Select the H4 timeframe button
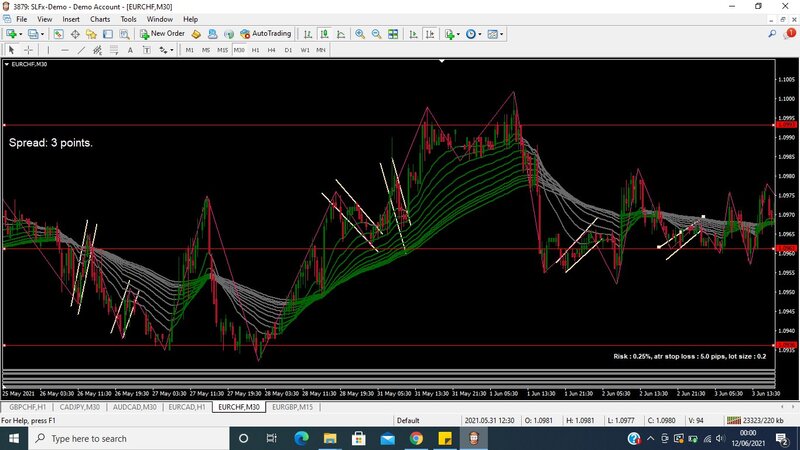 (271, 49)
